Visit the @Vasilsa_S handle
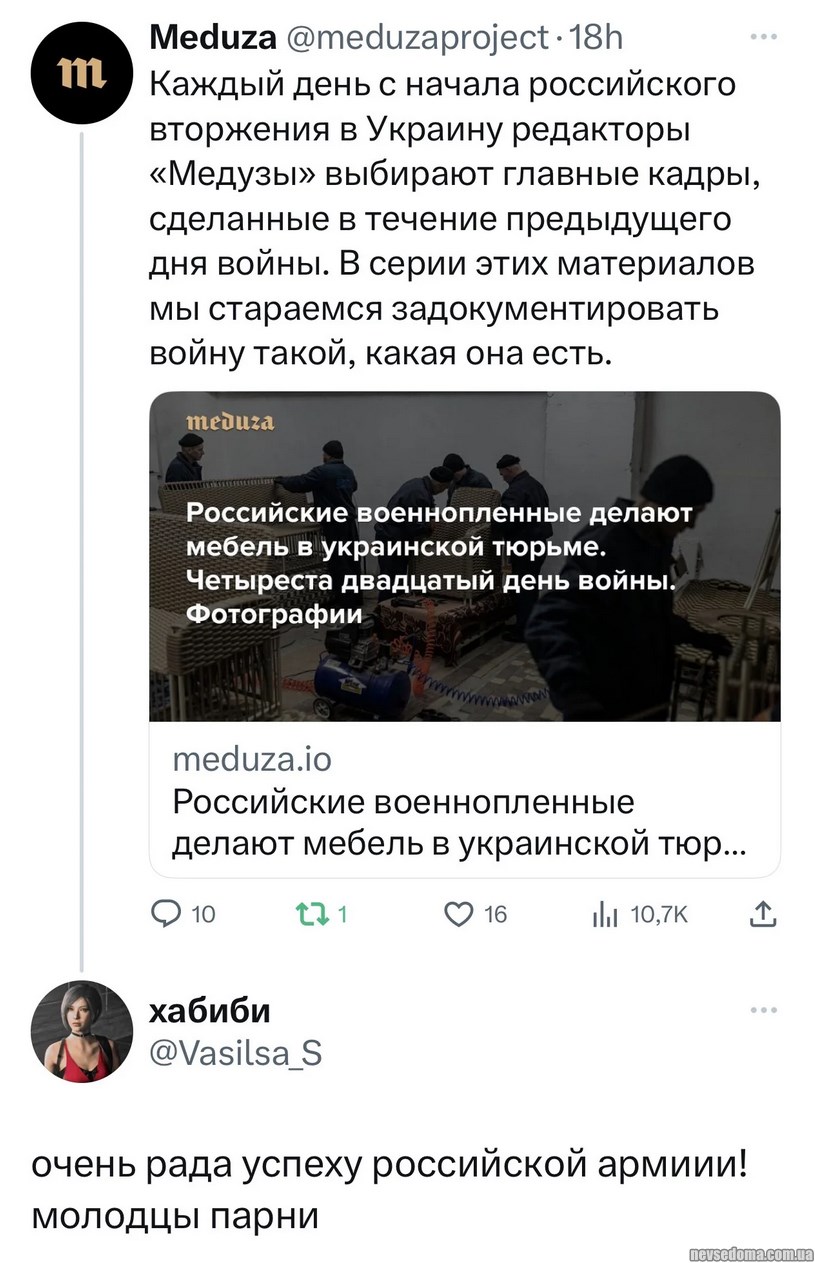Viewport: 815px width, 1263px height. click(236, 1052)
